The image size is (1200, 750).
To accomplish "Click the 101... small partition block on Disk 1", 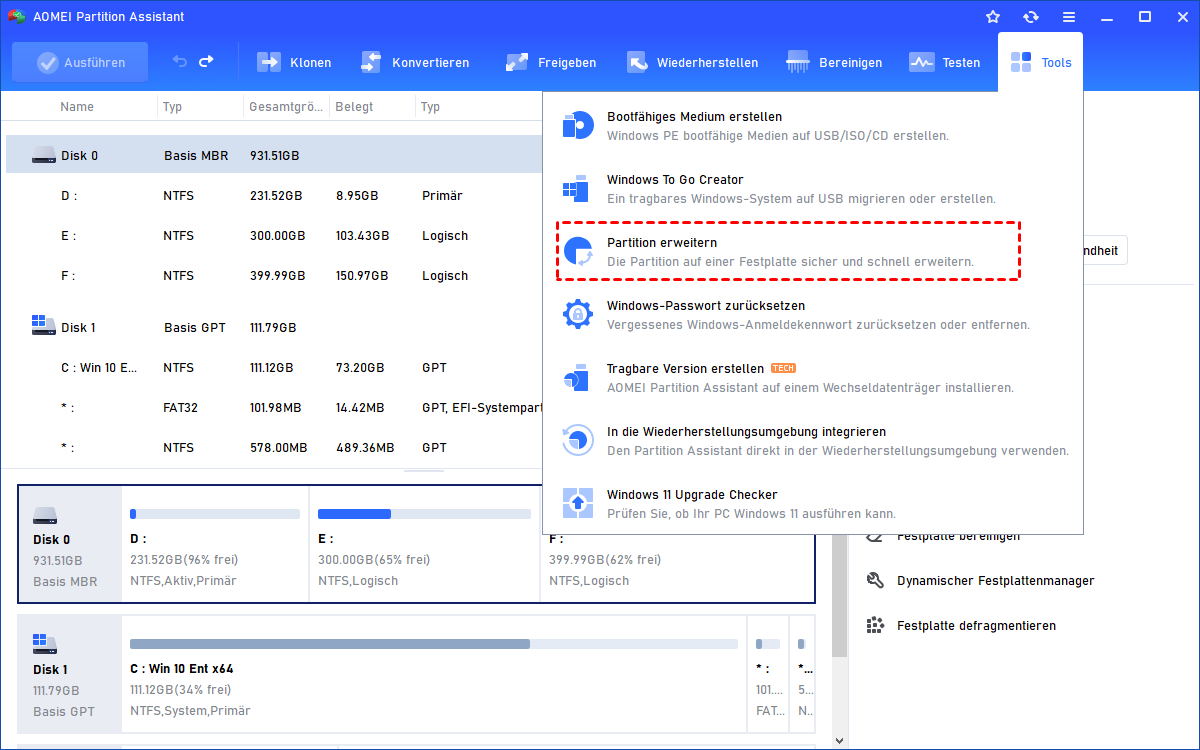I will [767, 673].
